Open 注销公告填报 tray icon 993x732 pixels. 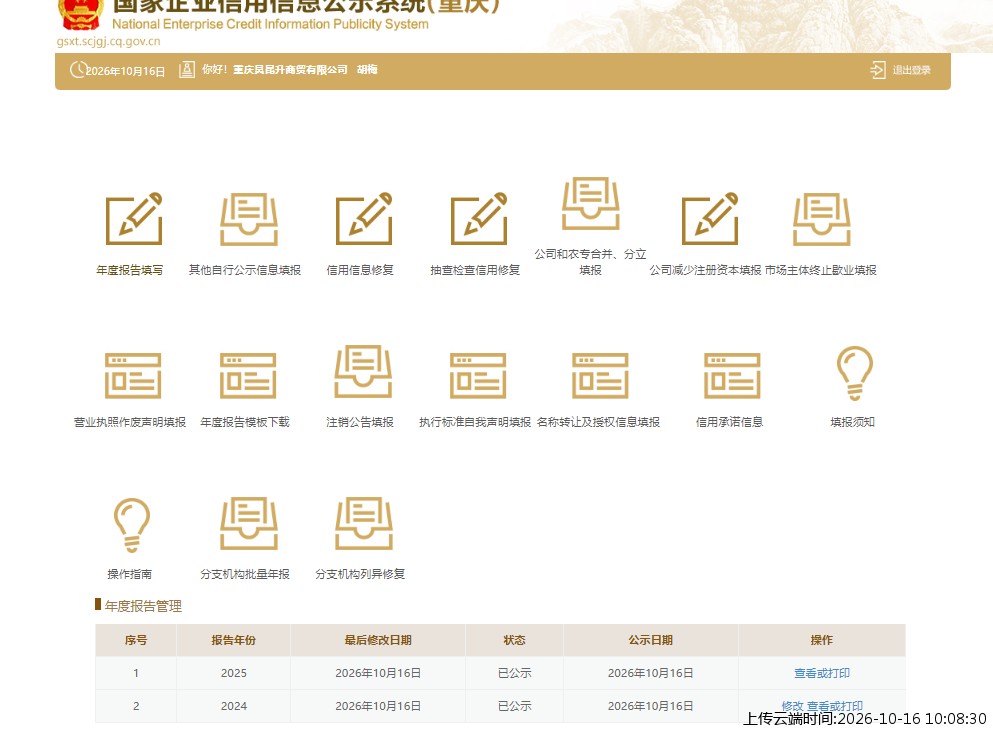click(364, 371)
